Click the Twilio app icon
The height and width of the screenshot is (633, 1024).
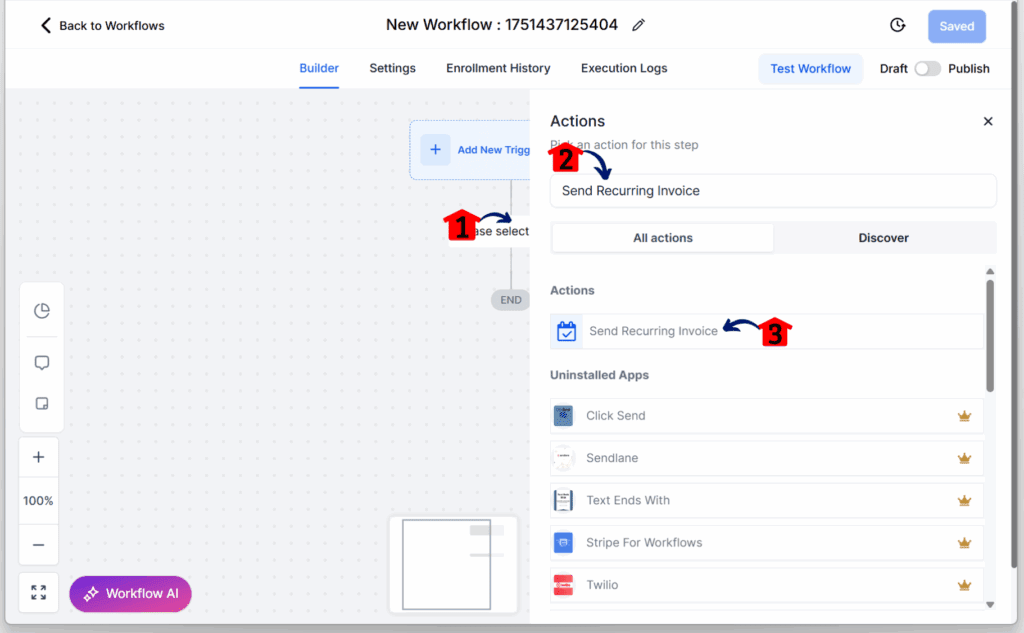point(563,585)
